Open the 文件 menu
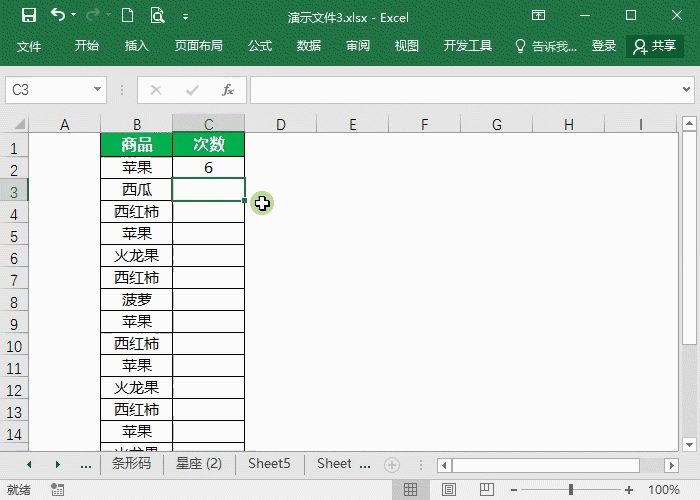Image resolution: width=700 pixels, height=500 pixels. point(29,46)
